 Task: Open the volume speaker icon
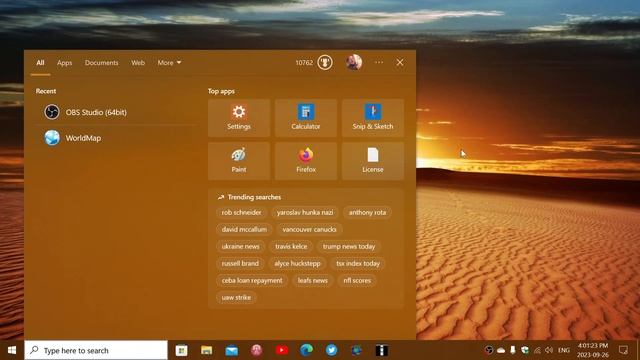pos(549,350)
